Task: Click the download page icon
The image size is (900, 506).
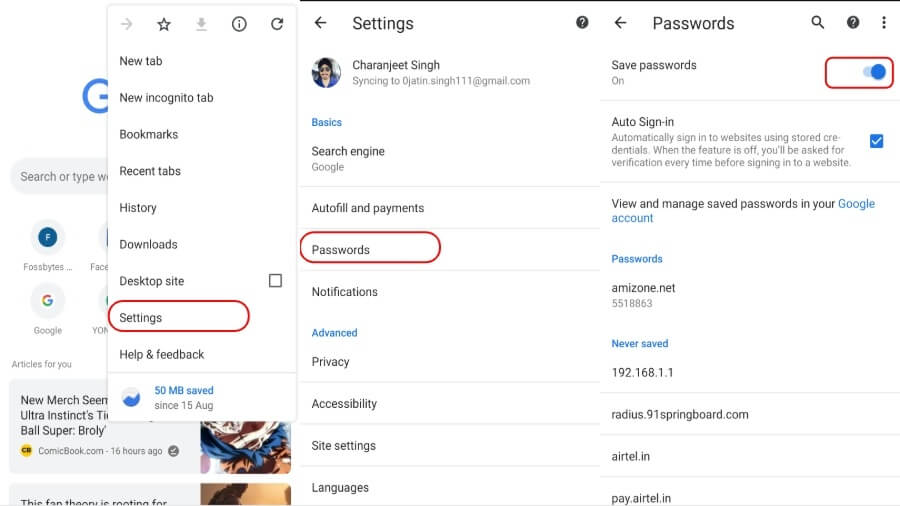Action: (201, 24)
